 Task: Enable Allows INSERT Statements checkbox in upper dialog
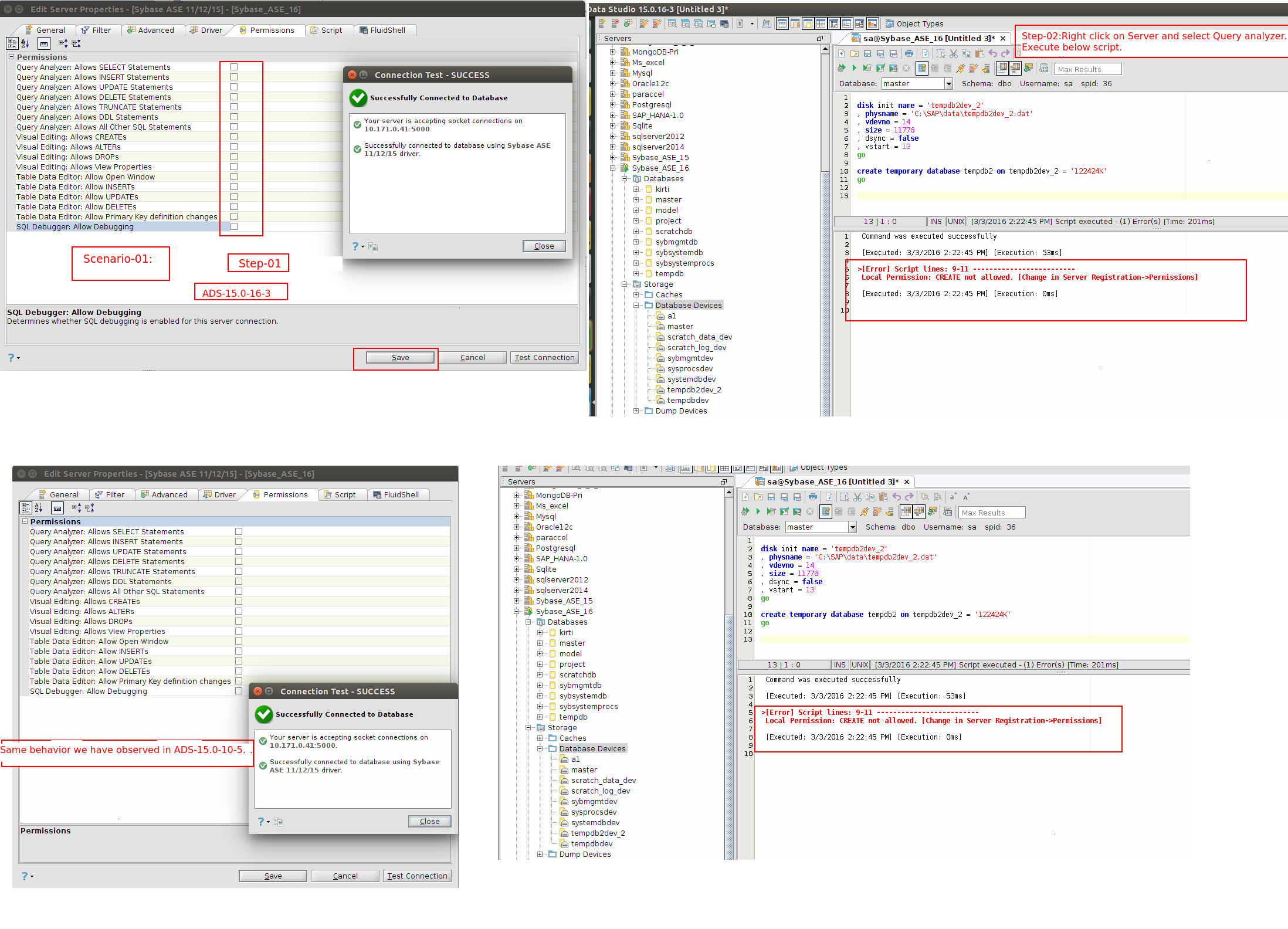(234, 77)
